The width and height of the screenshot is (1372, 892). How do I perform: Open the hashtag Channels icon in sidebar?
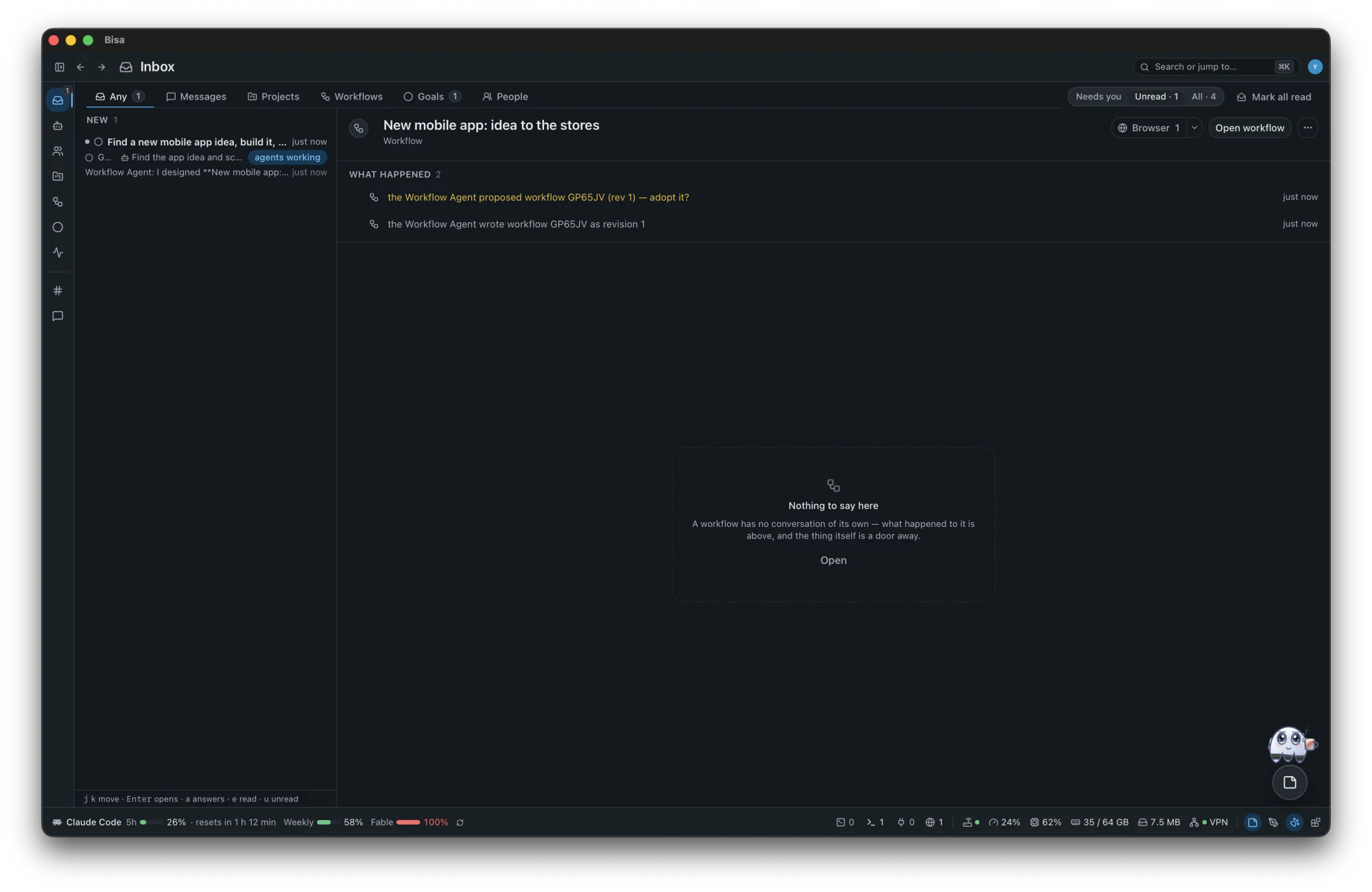point(58,291)
